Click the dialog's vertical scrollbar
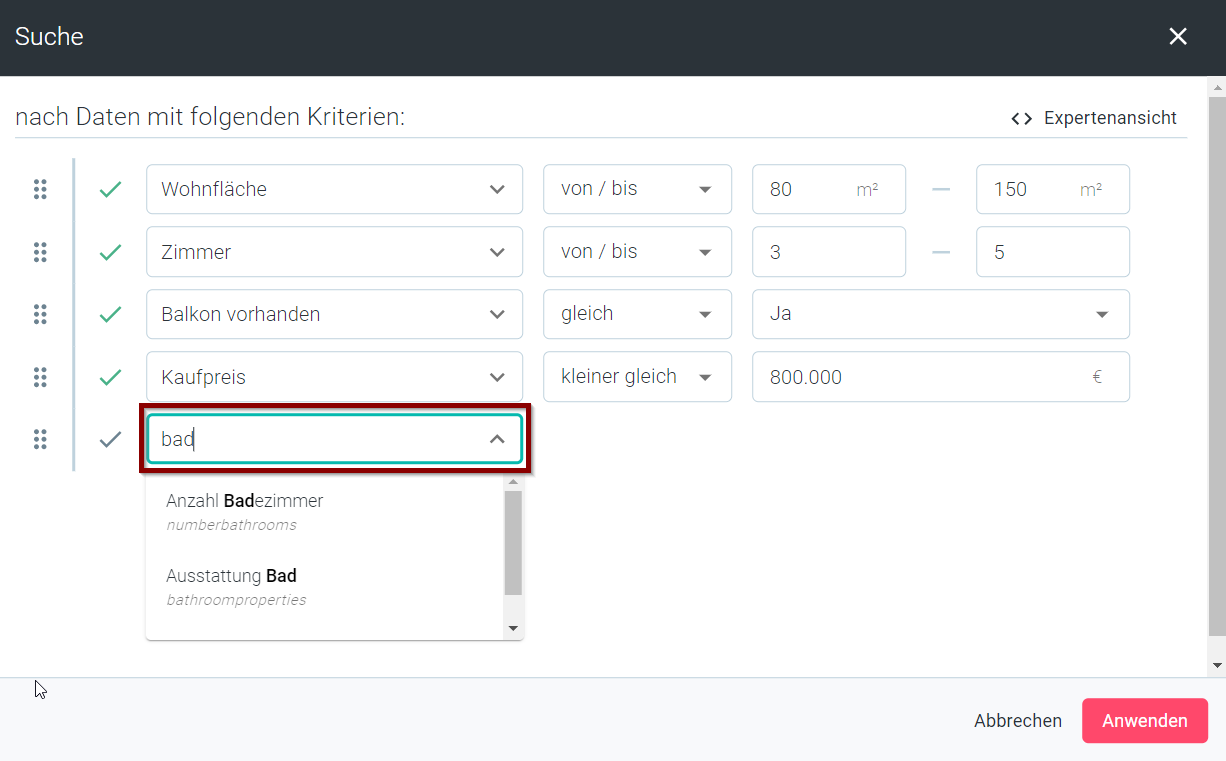 click(1217, 367)
